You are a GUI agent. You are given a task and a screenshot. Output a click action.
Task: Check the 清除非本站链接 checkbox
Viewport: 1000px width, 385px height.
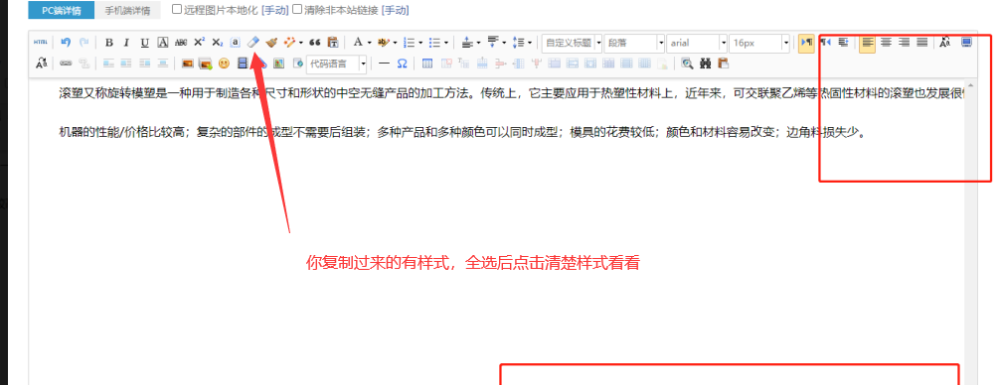[297, 10]
